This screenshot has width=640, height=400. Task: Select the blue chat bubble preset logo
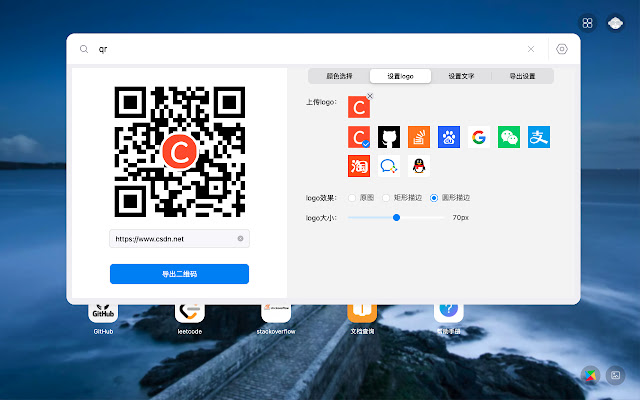[x=389, y=166]
